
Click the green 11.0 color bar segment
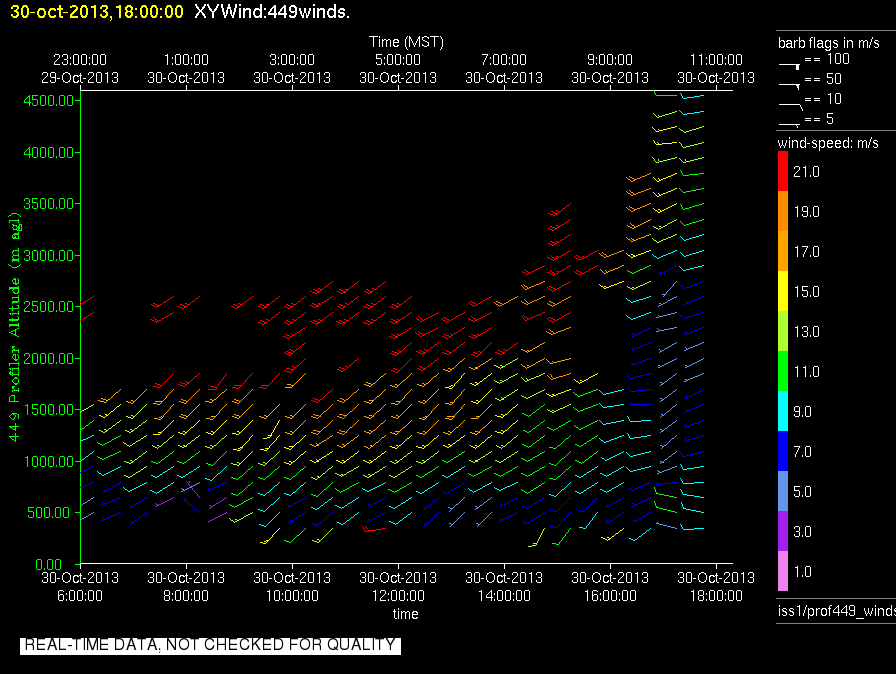pyautogui.click(x=783, y=371)
